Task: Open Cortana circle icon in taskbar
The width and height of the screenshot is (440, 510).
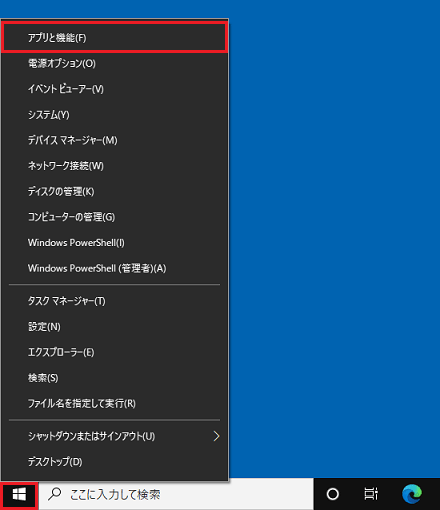Action: (332, 494)
